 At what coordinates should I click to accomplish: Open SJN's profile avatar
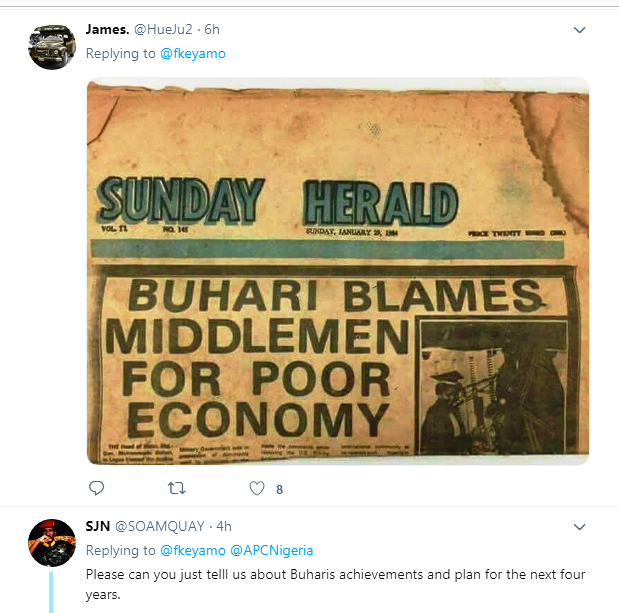[51, 543]
